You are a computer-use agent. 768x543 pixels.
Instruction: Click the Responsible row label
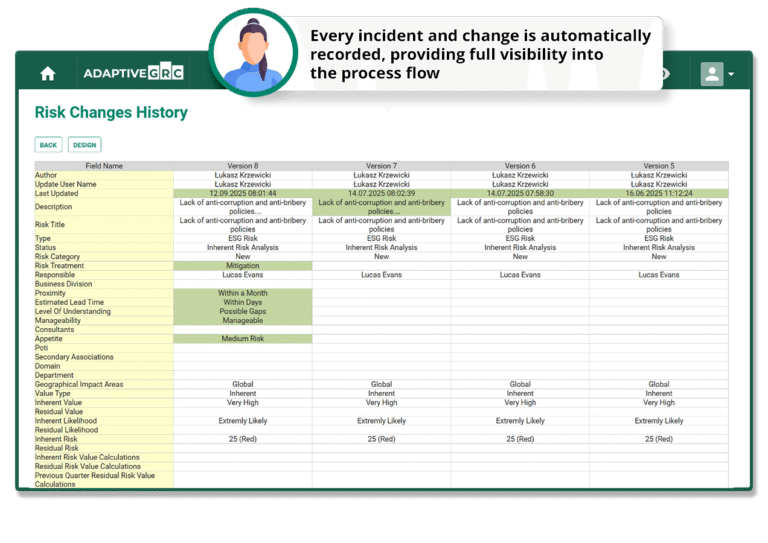click(x=104, y=275)
